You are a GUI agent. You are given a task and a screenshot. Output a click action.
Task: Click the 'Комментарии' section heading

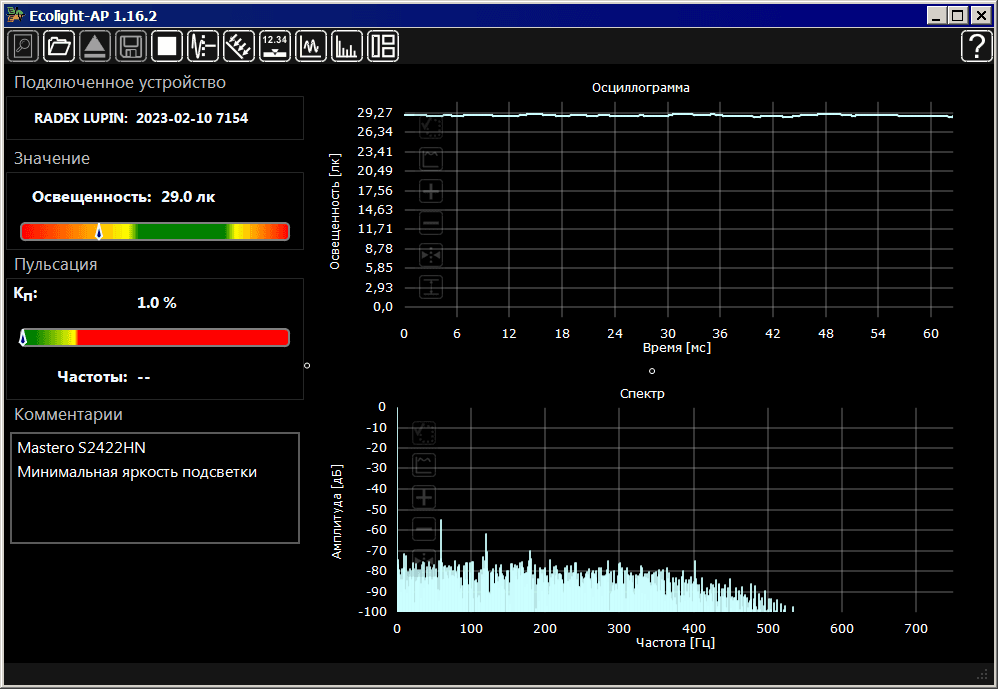(x=68, y=415)
